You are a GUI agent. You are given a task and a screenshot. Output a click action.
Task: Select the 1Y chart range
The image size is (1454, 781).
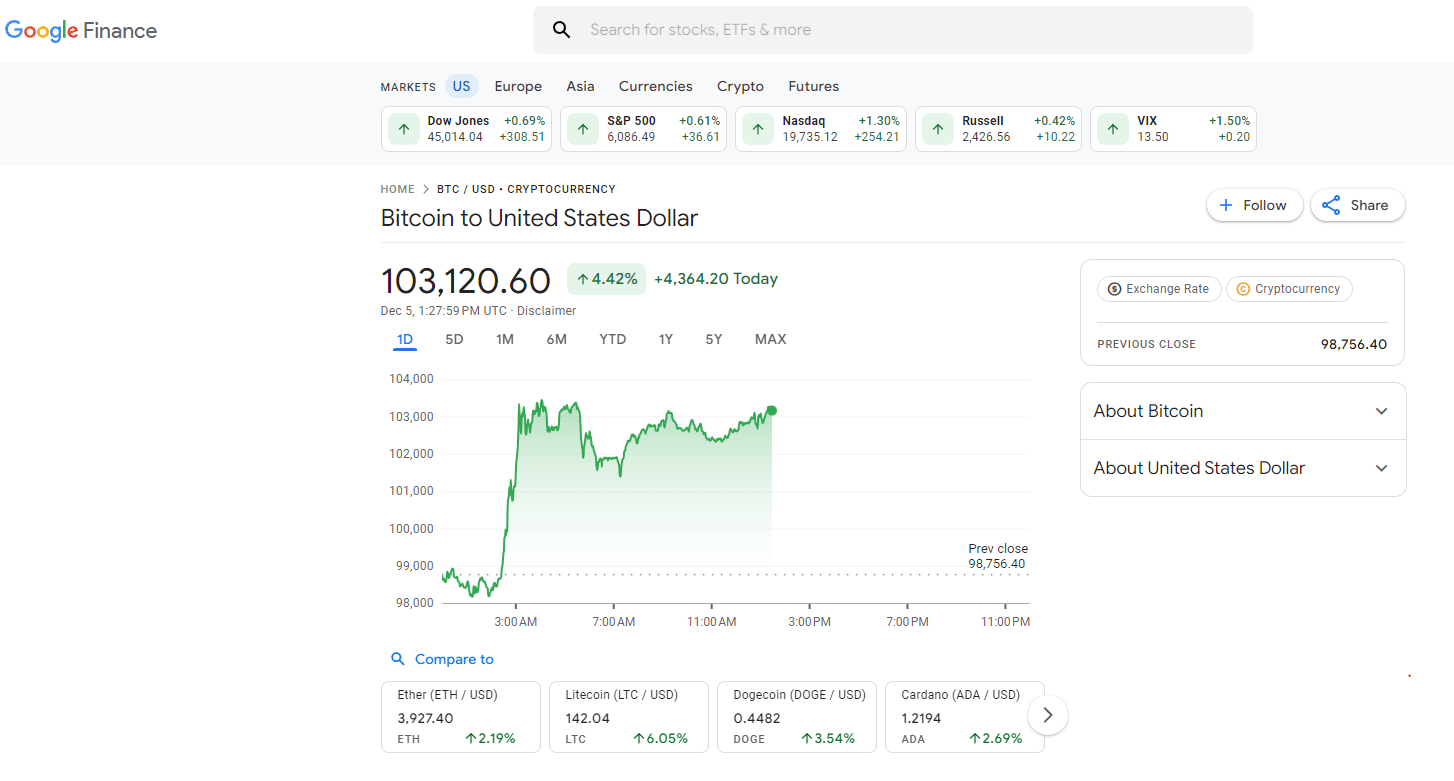666,339
